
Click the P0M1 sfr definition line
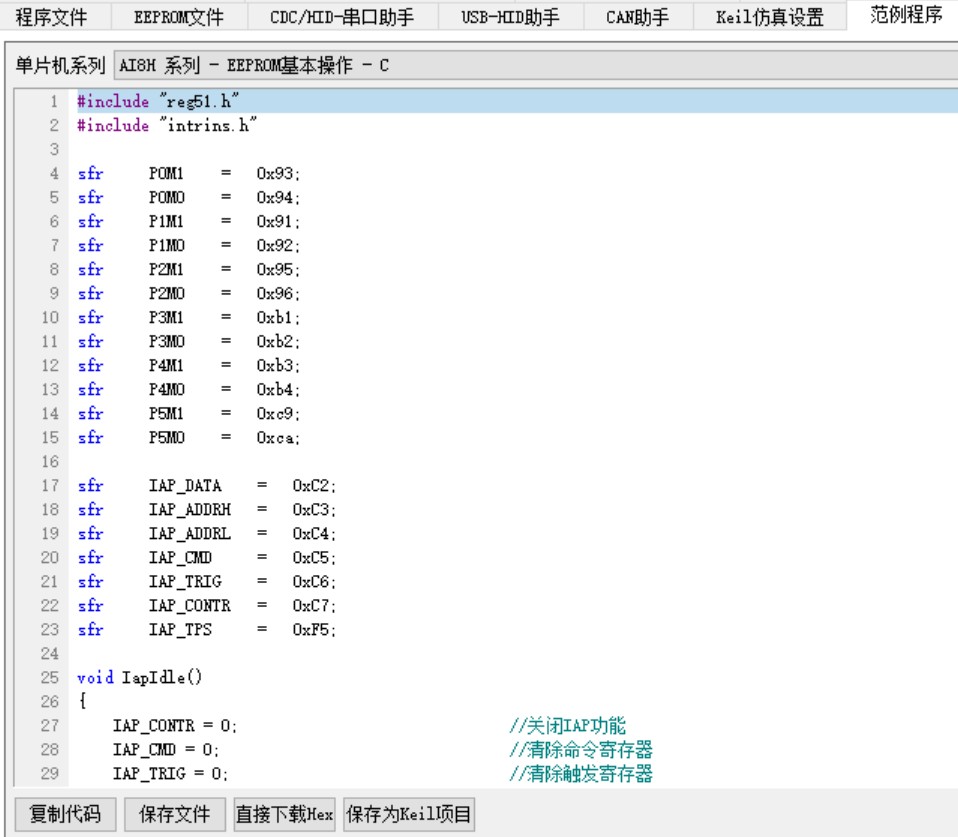188,174
